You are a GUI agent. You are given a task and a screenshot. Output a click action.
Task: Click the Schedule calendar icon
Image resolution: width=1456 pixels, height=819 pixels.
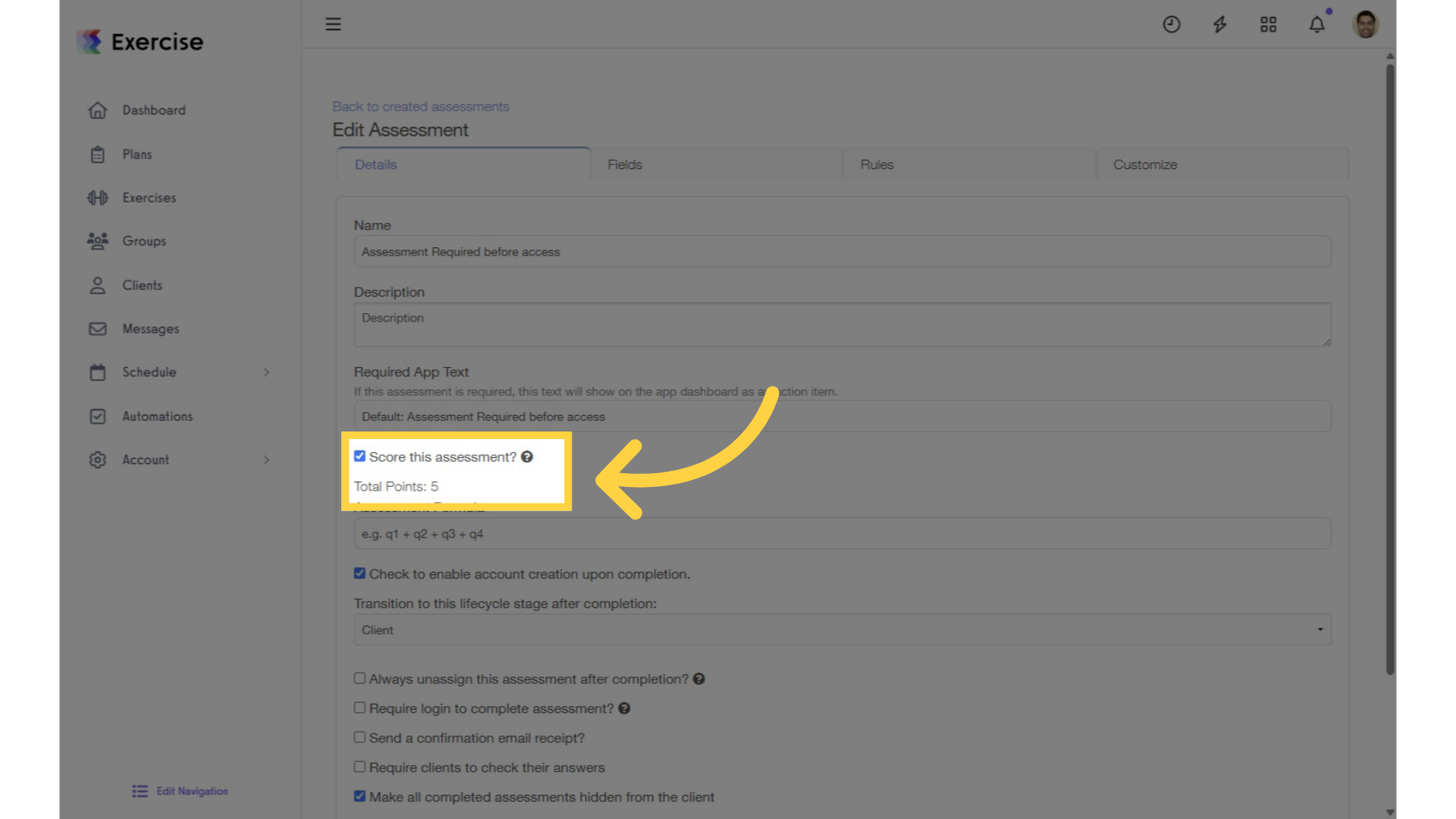click(x=98, y=372)
